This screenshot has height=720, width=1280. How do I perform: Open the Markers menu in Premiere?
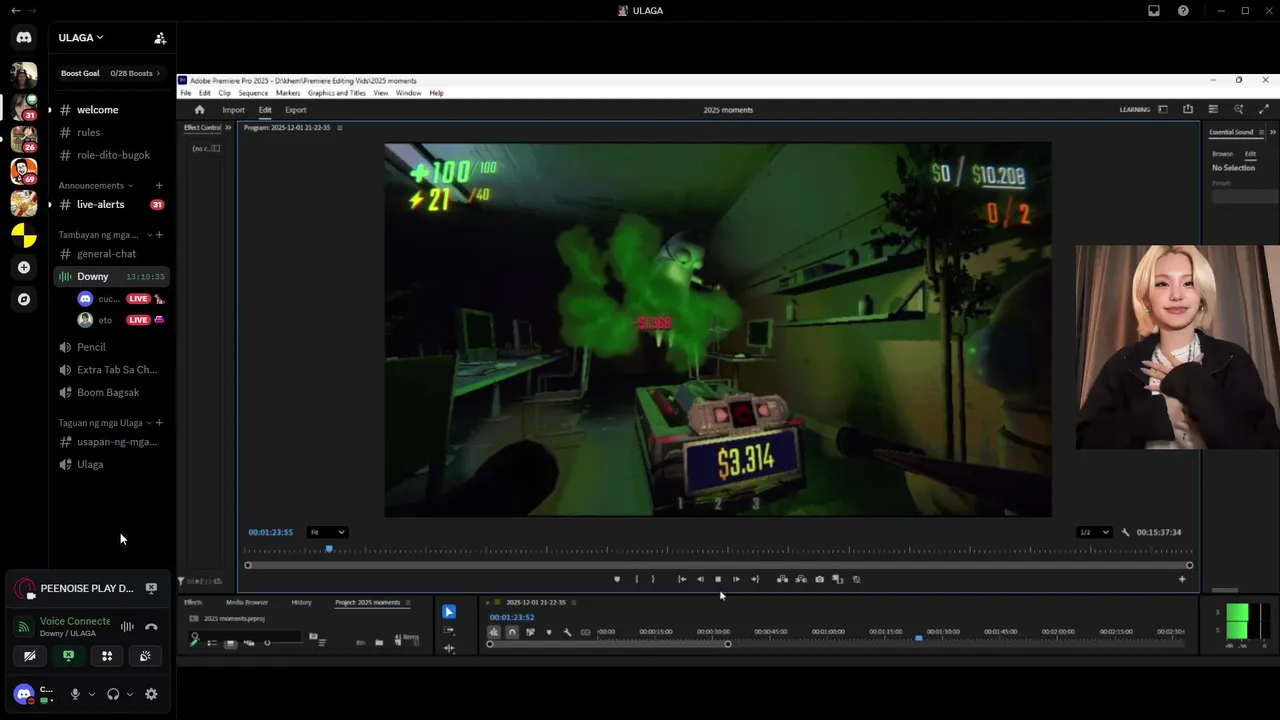pyautogui.click(x=288, y=93)
